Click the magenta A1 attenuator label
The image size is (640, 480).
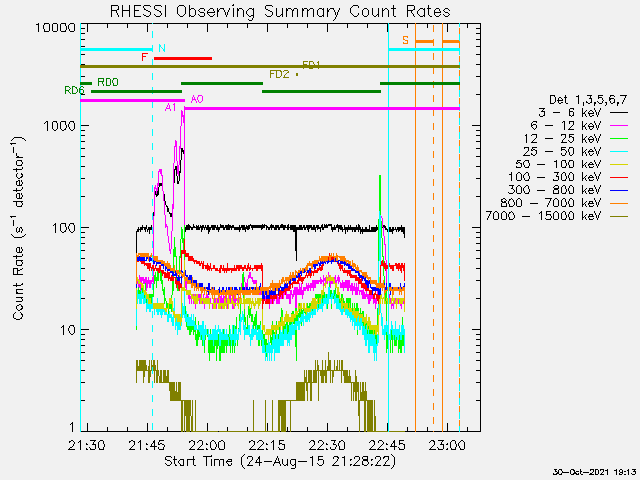[170, 108]
